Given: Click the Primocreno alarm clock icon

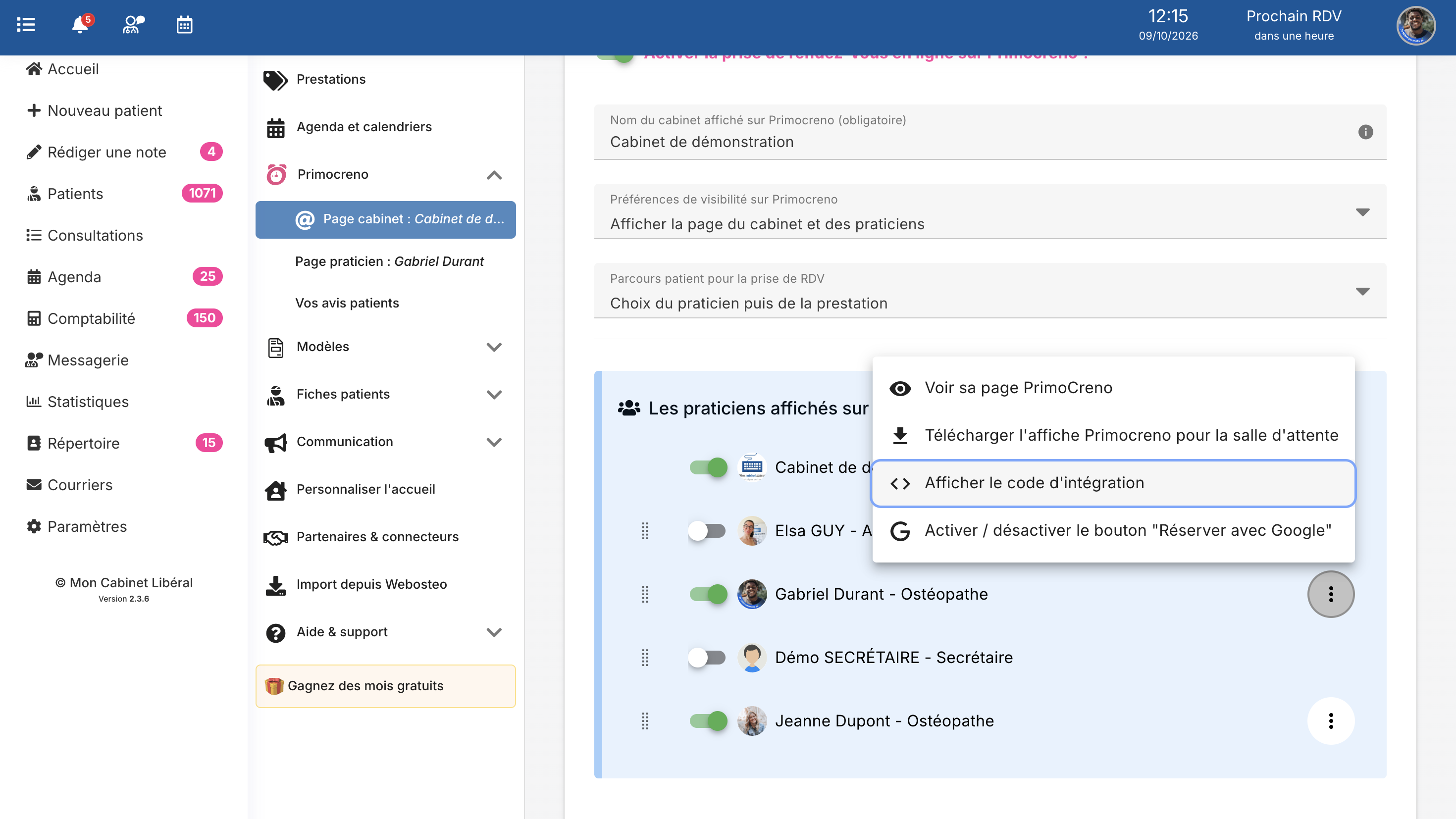Looking at the screenshot, I should 276,175.
